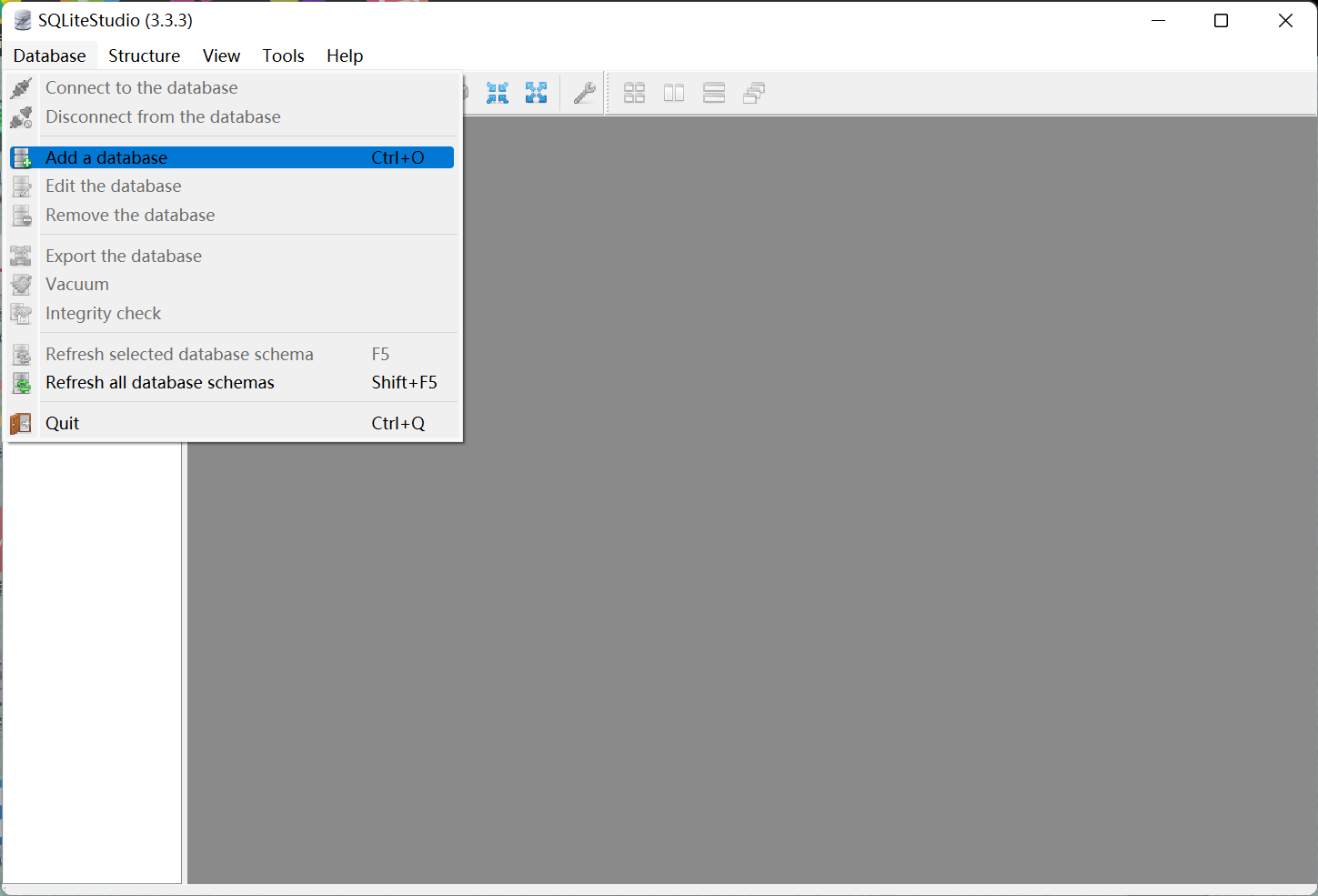1318x896 pixels.
Task: Close the open Database menu via its title
Action: pos(50,55)
